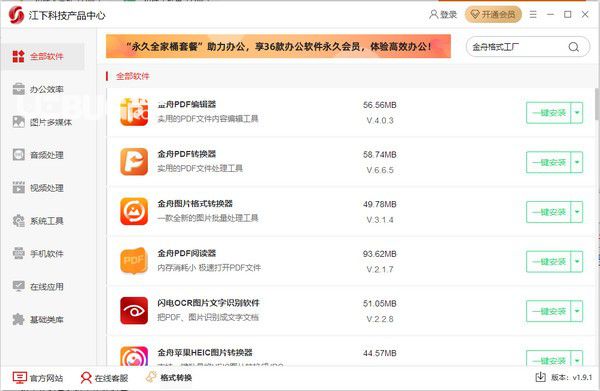The height and width of the screenshot is (391, 600).
Task: Open 格式转换 link in bottom bar
Action: [x=169, y=378]
